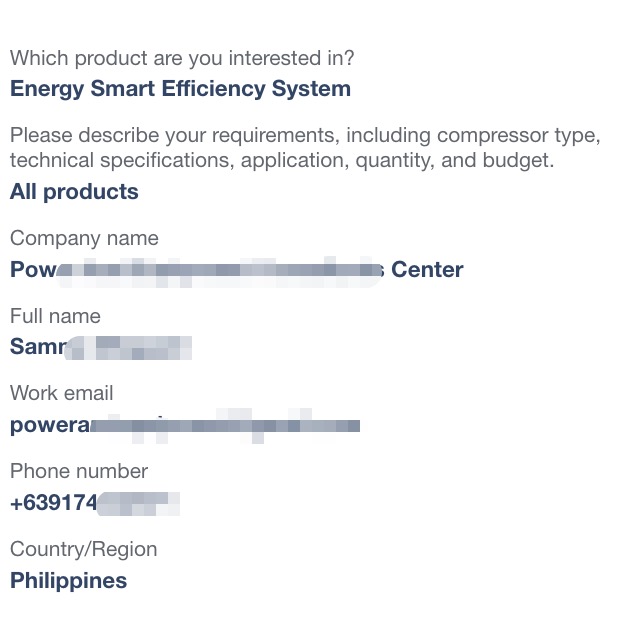Click the 'Please describe your requirements' paragraph
The height and width of the screenshot is (620, 620).
[305, 147]
